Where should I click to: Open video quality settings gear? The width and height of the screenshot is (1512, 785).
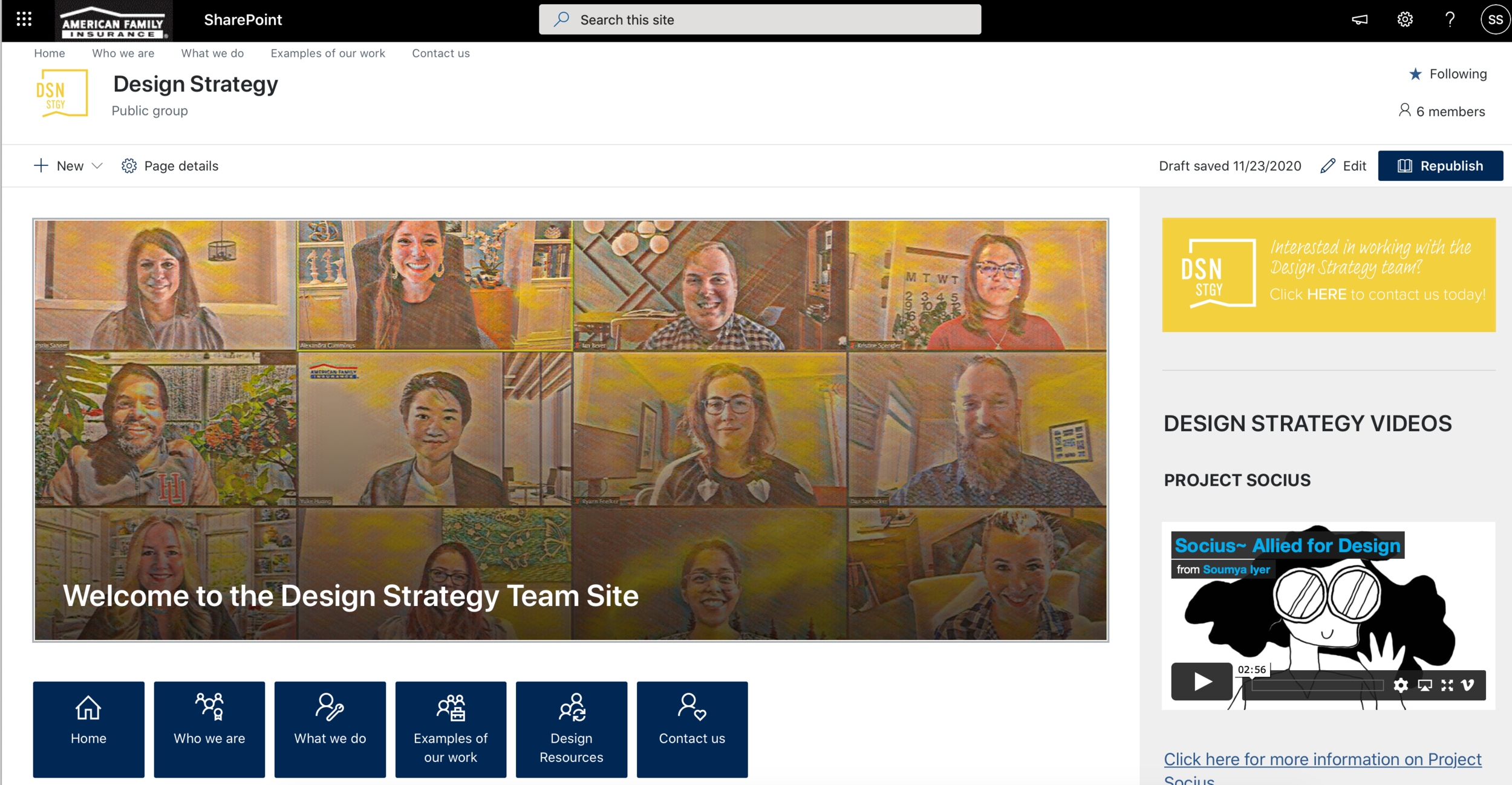1401,685
